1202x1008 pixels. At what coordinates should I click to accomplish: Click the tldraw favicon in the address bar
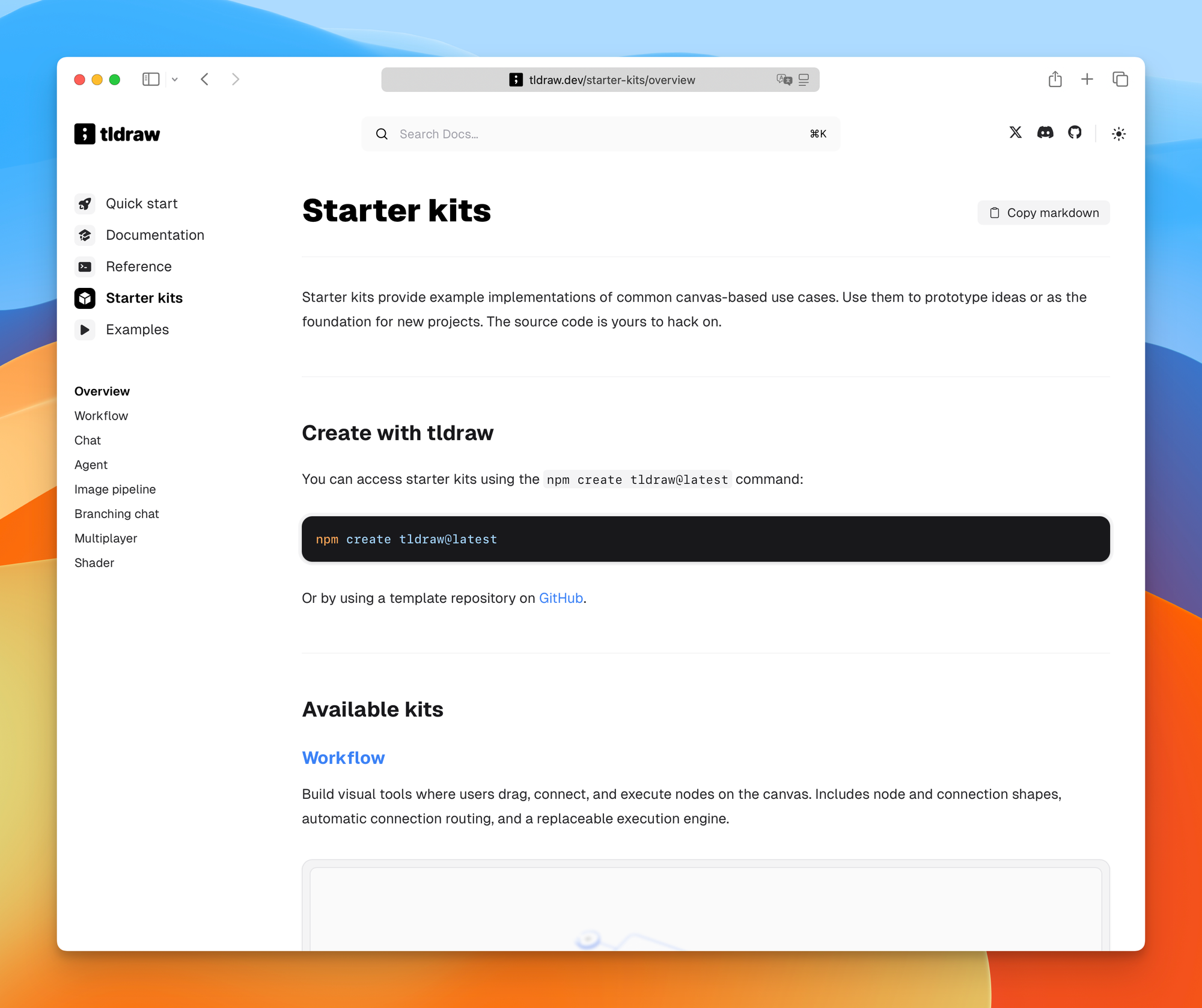pos(516,79)
